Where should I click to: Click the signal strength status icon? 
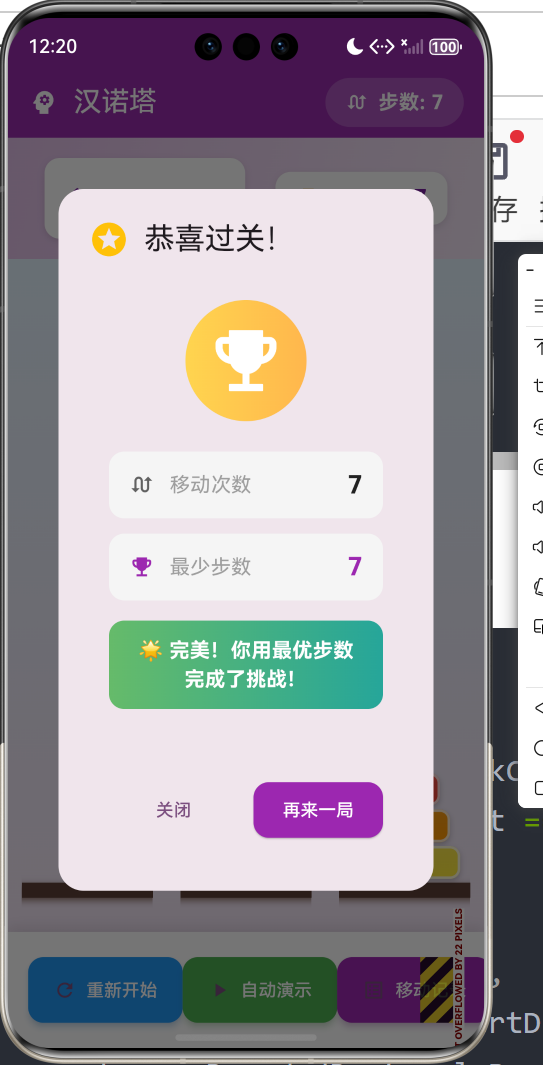pos(413,46)
